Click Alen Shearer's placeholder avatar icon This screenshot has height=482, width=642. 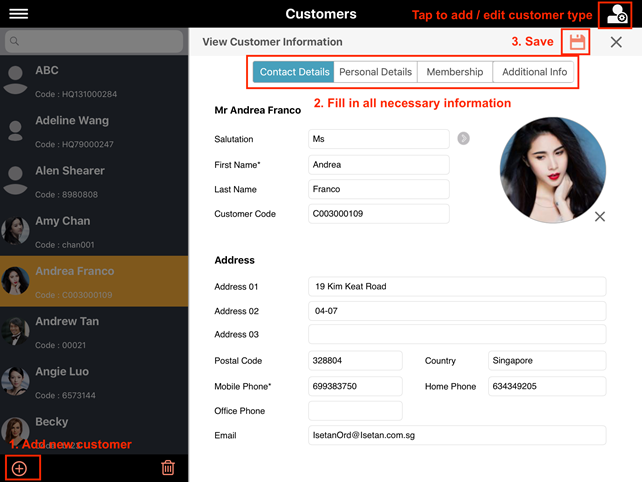click(x=15, y=181)
